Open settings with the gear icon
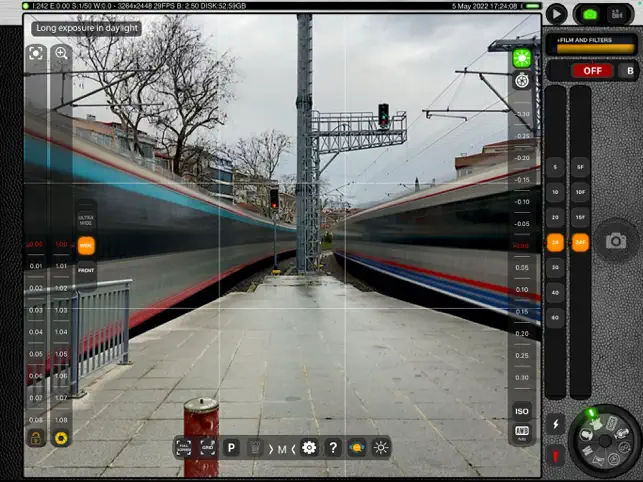This screenshot has height=482, width=643. (309, 448)
